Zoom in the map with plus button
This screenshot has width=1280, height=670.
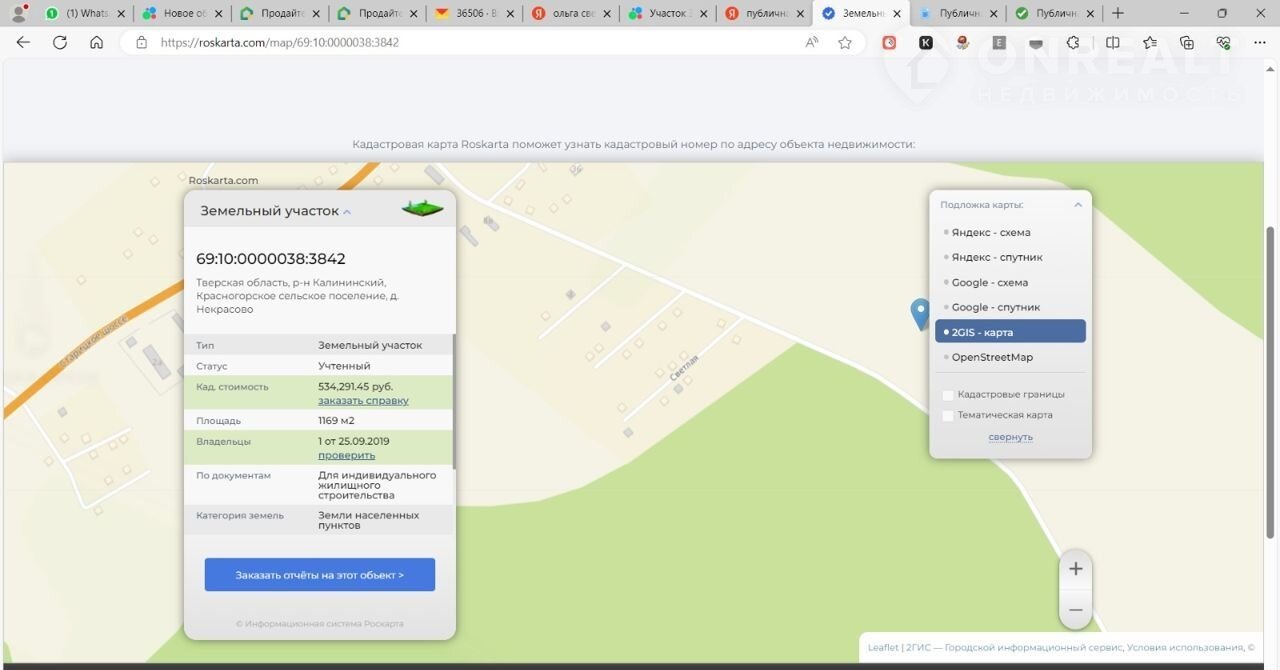[1075, 569]
